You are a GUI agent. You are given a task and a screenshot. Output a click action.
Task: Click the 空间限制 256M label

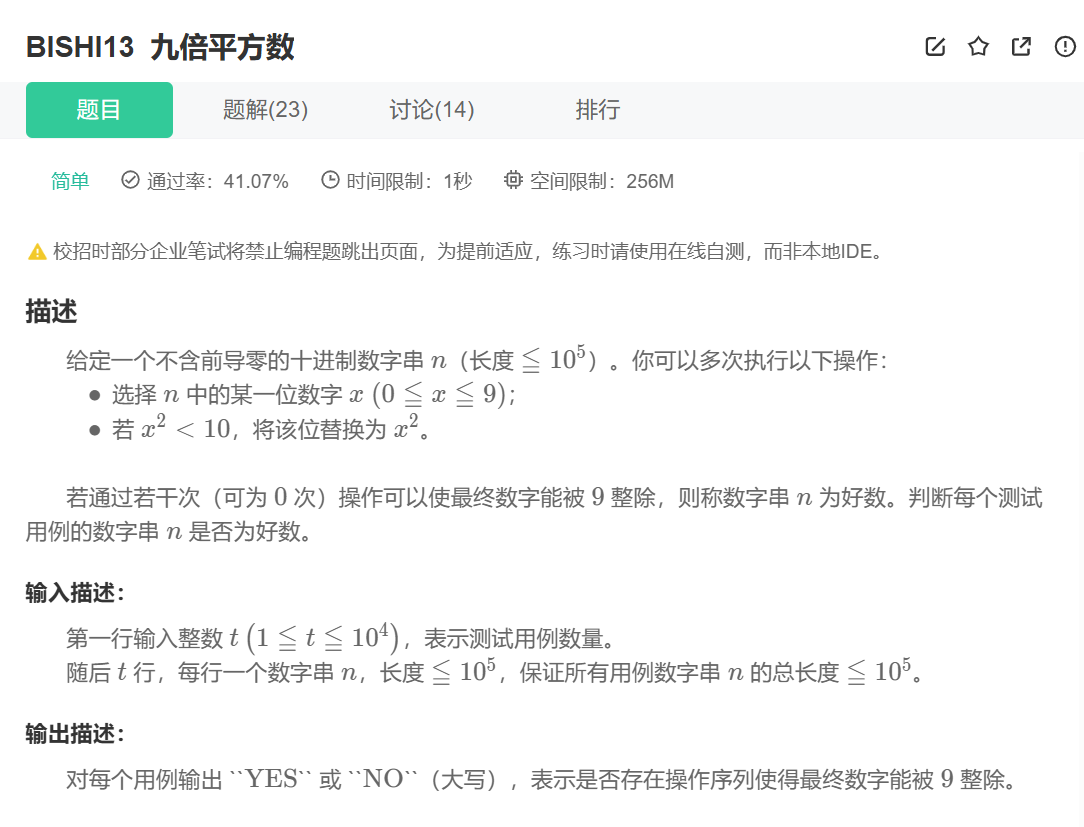point(601,181)
